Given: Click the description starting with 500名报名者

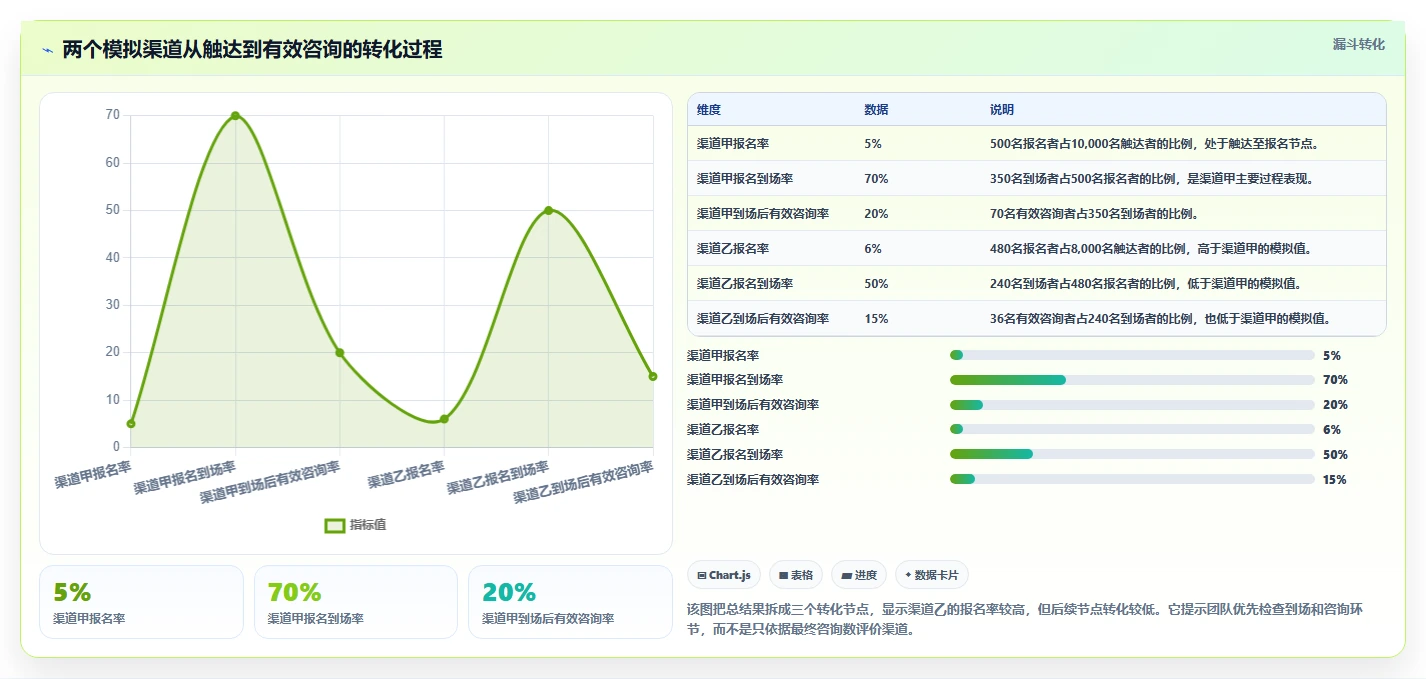Looking at the screenshot, I should [1155, 143].
